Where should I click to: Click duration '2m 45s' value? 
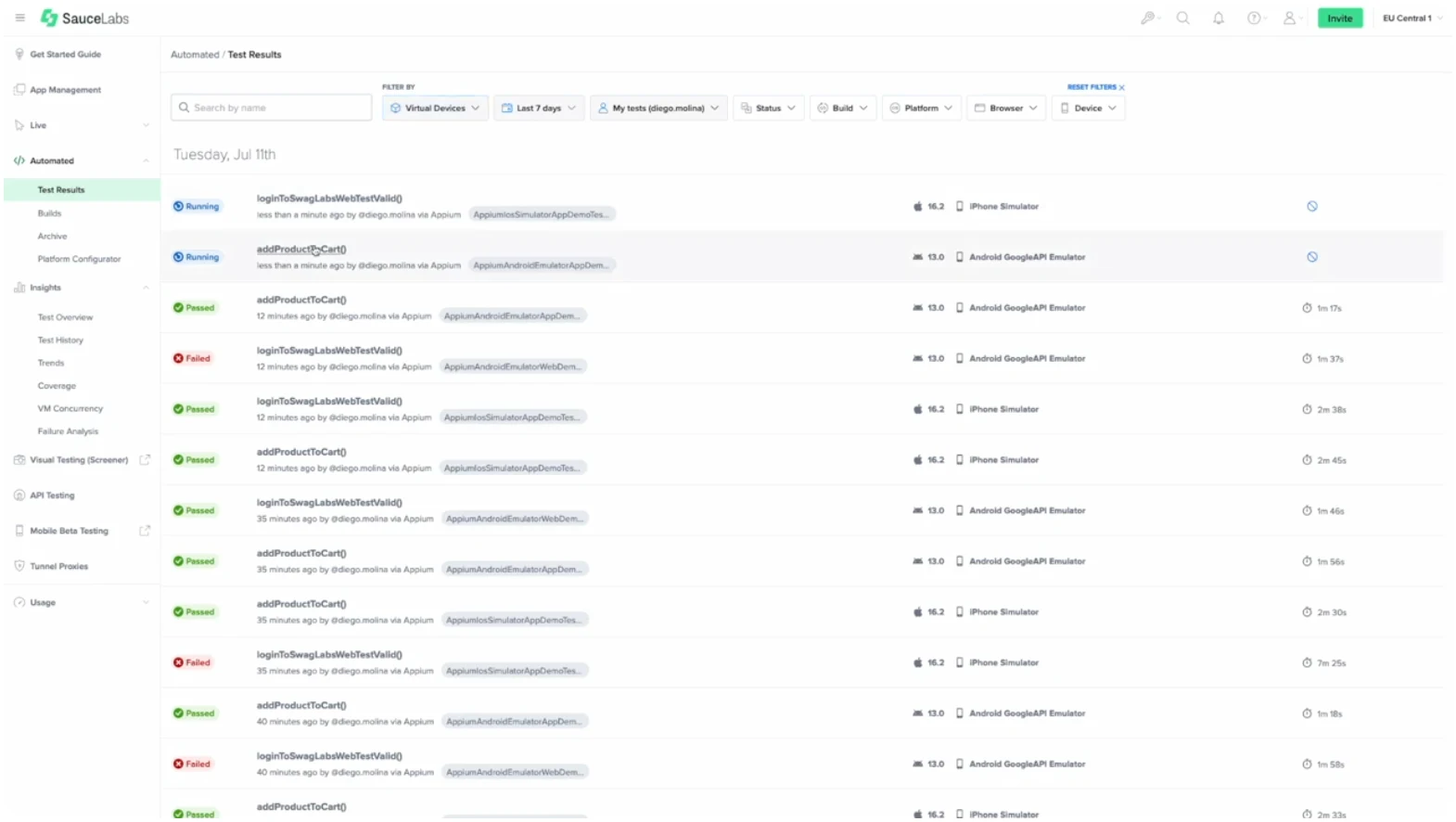pos(1331,460)
